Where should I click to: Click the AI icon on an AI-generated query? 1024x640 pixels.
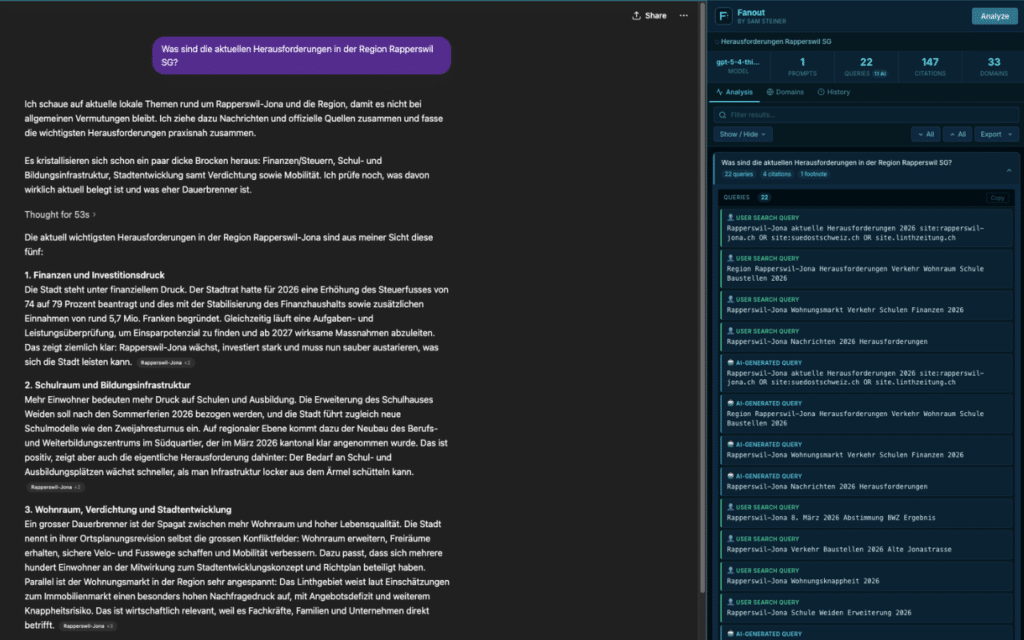[x=730, y=362]
